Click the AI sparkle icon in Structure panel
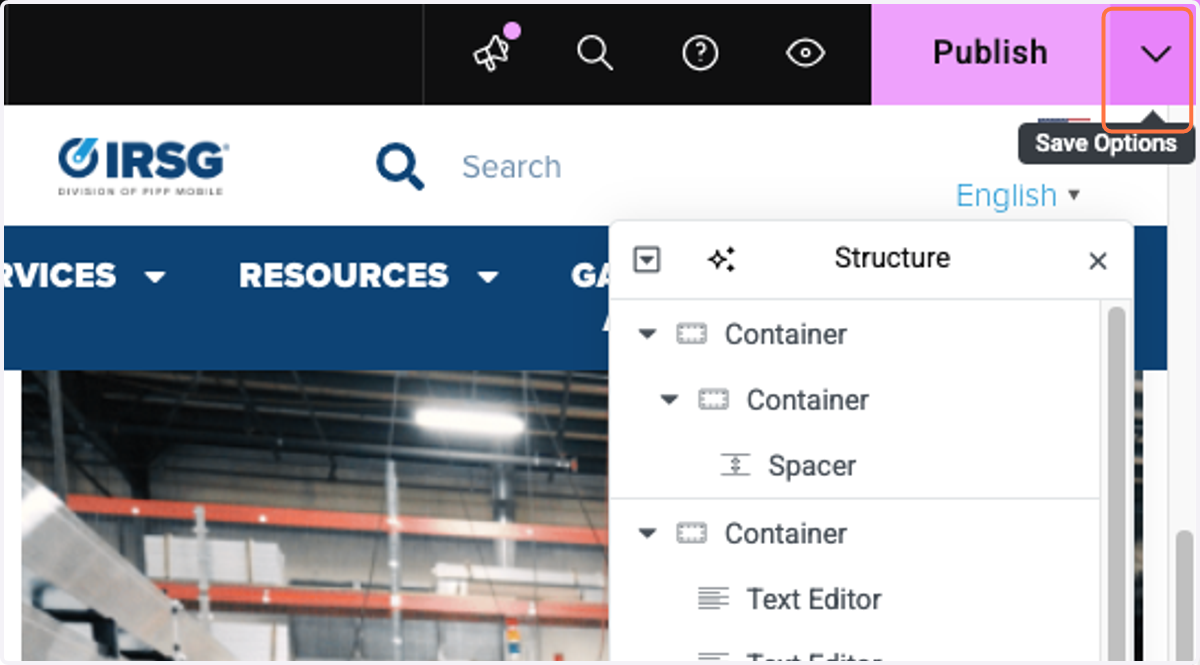Image resolution: width=1200 pixels, height=665 pixels. 721,260
